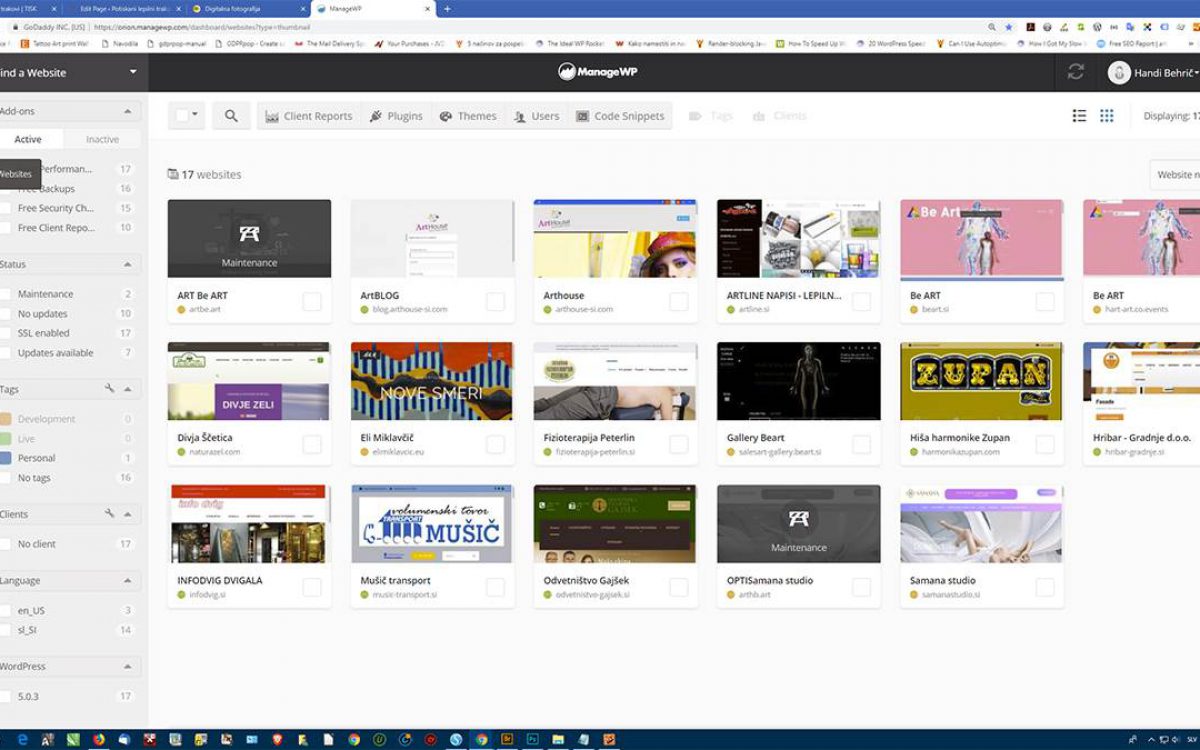Switch to the Inactive add-ons tab
Screen dimensions: 1200x750
click(x=102, y=139)
